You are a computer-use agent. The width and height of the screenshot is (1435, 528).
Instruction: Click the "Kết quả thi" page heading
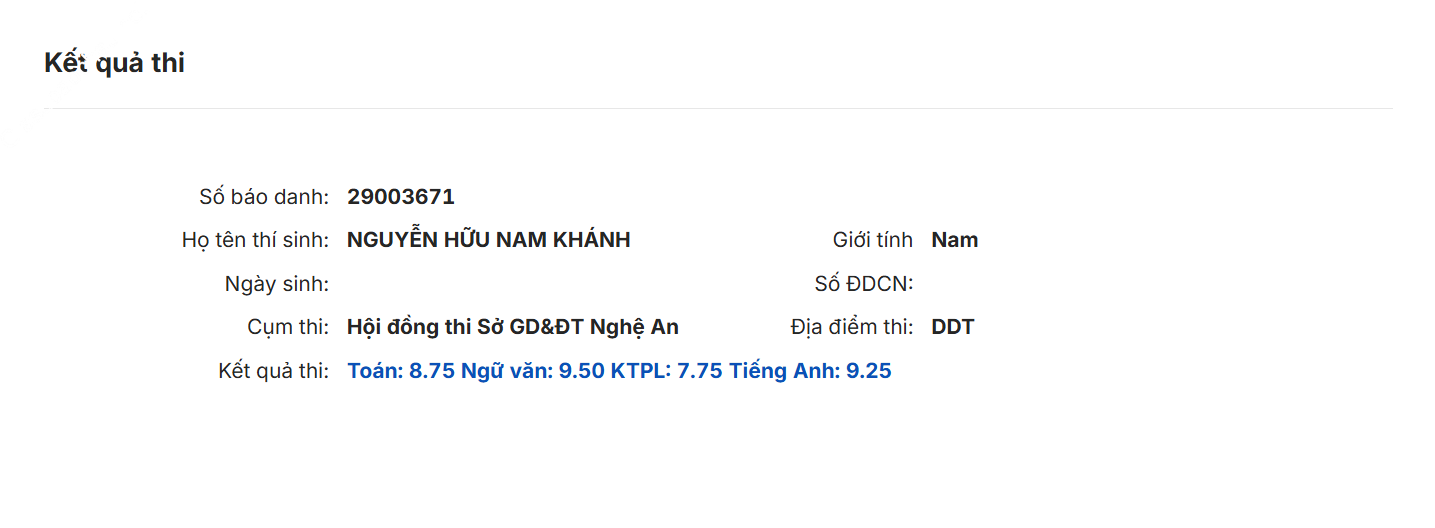[x=114, y=63]
